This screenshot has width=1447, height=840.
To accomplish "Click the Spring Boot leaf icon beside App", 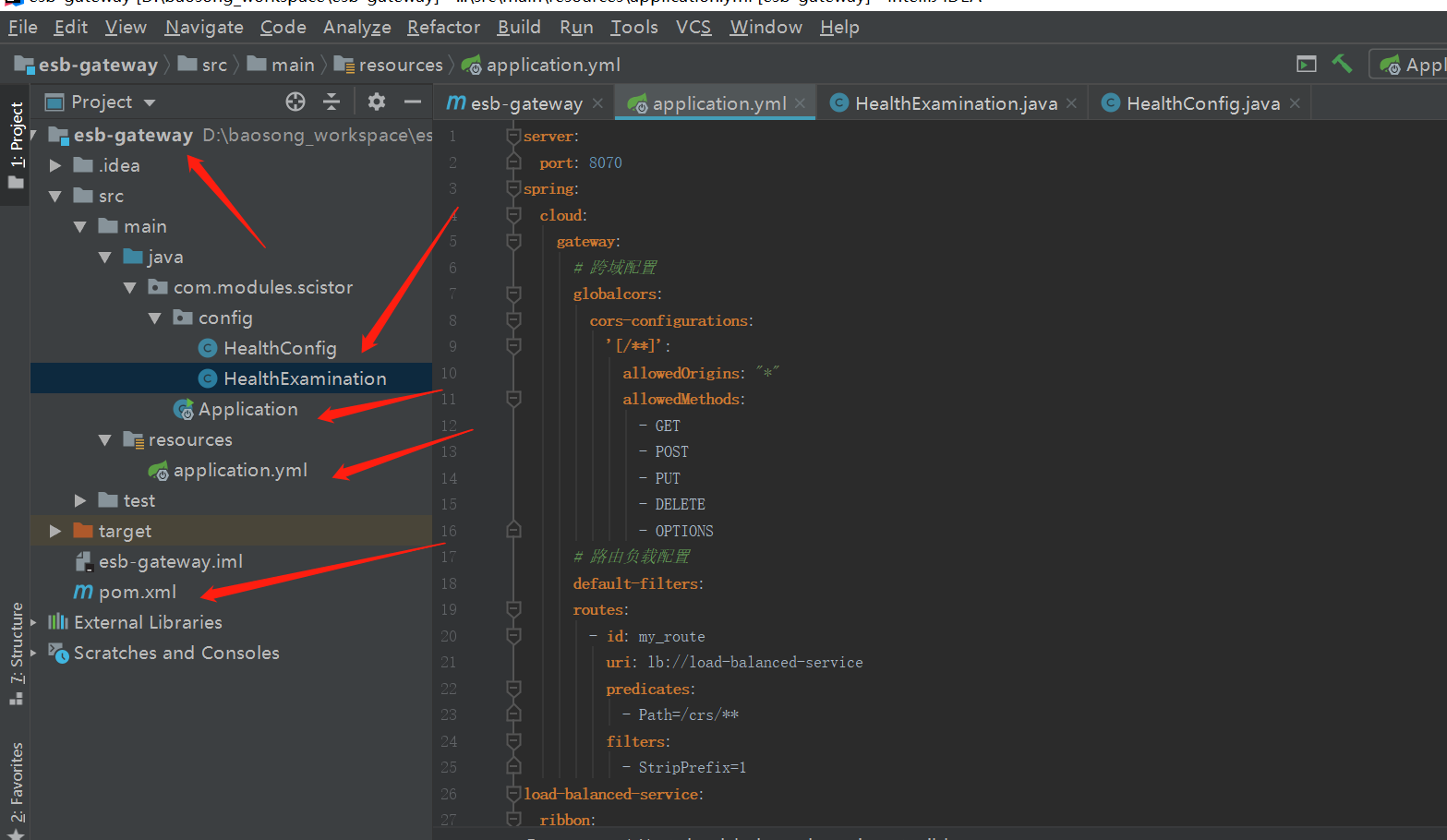I will [1391, 65].
